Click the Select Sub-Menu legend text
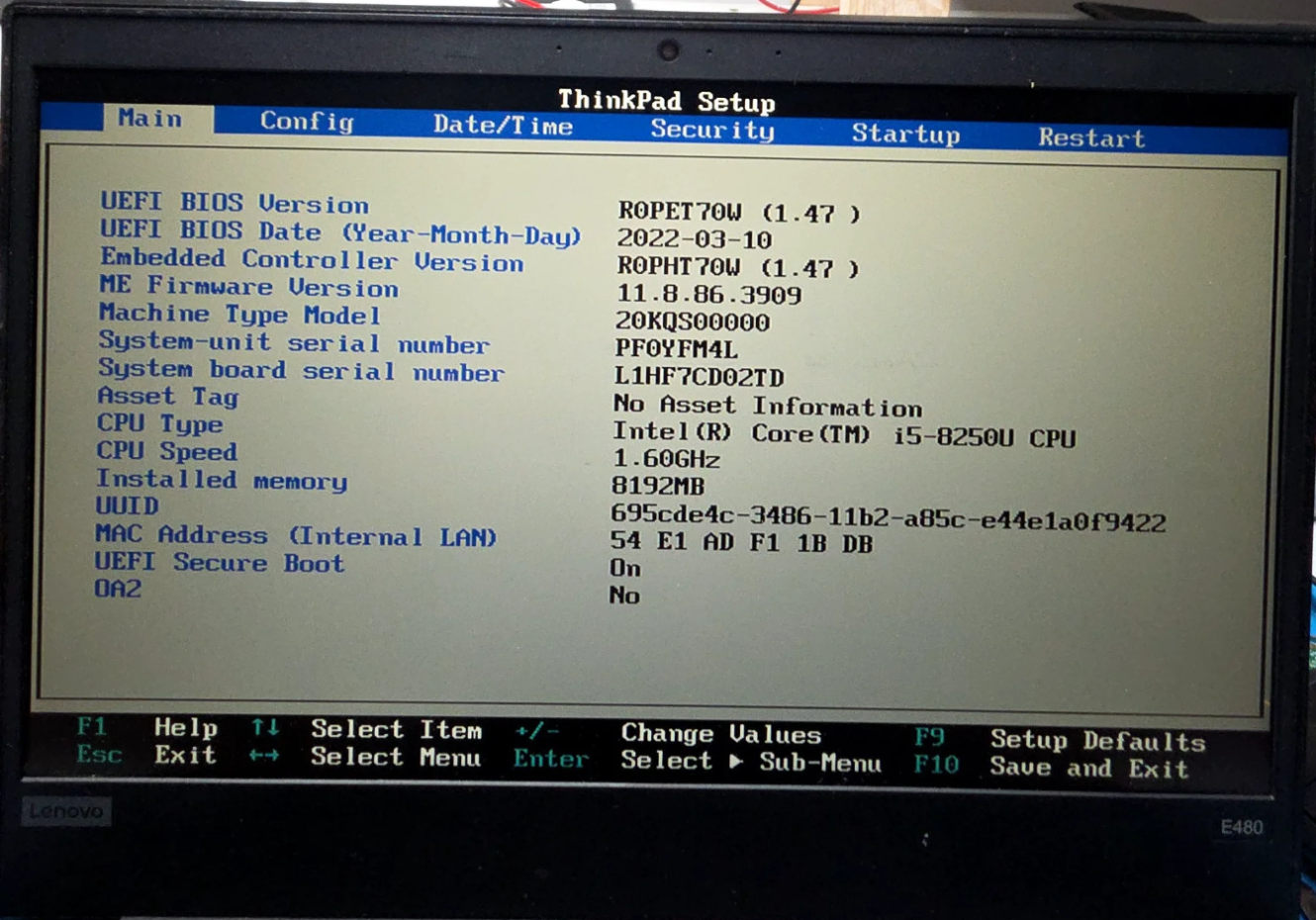Viewport: 1316px width, 920px height. 751,761
